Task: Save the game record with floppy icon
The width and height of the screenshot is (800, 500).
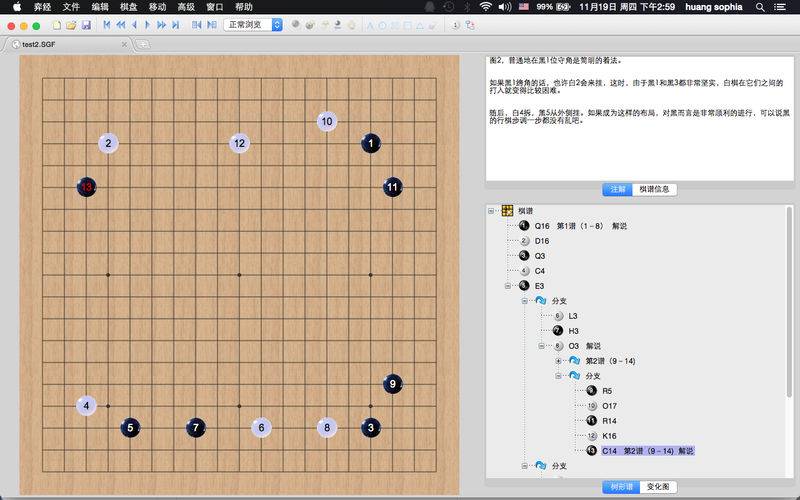Action: coord(86,25)
